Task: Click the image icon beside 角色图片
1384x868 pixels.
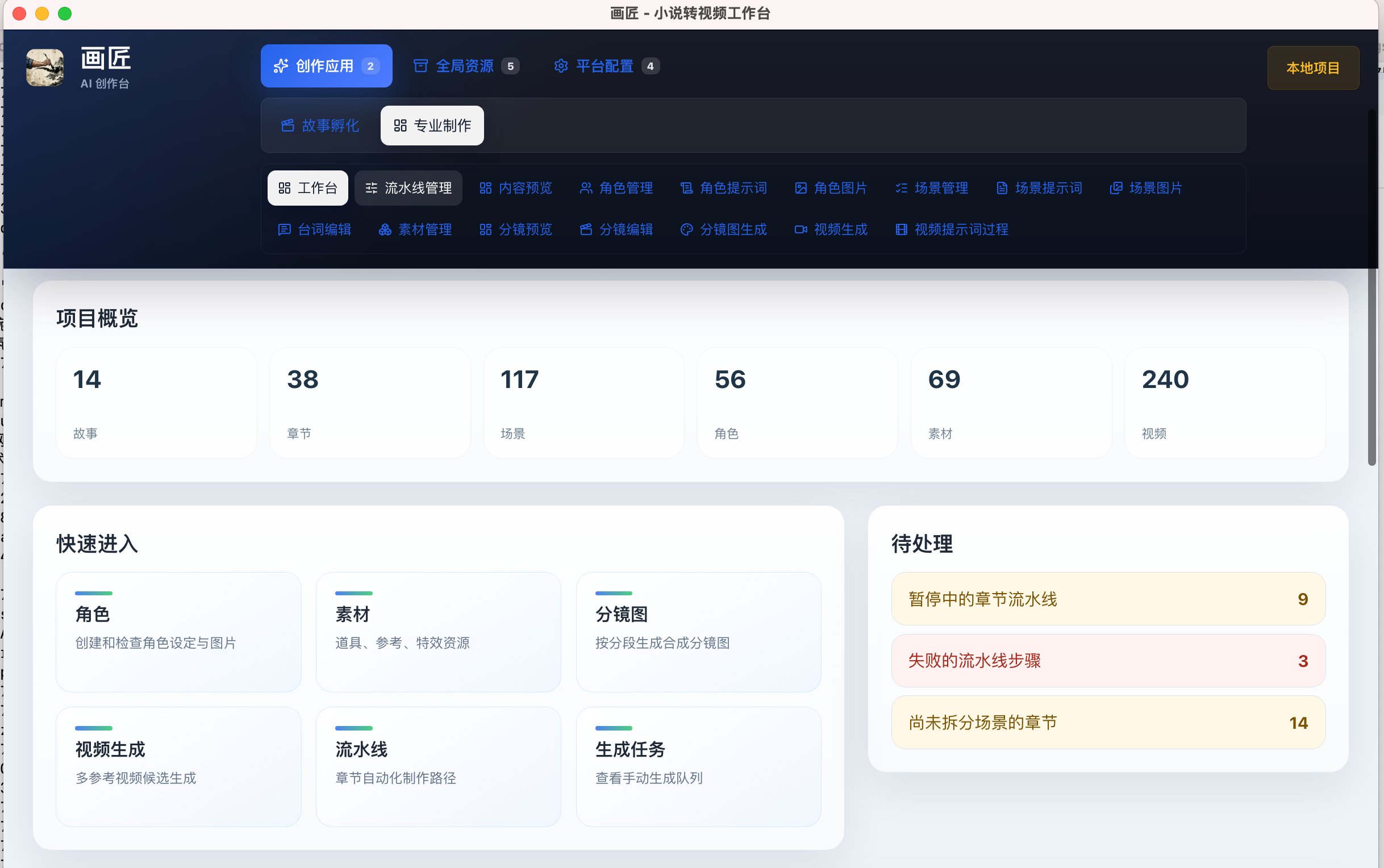Action: click(x=801, y=188)
